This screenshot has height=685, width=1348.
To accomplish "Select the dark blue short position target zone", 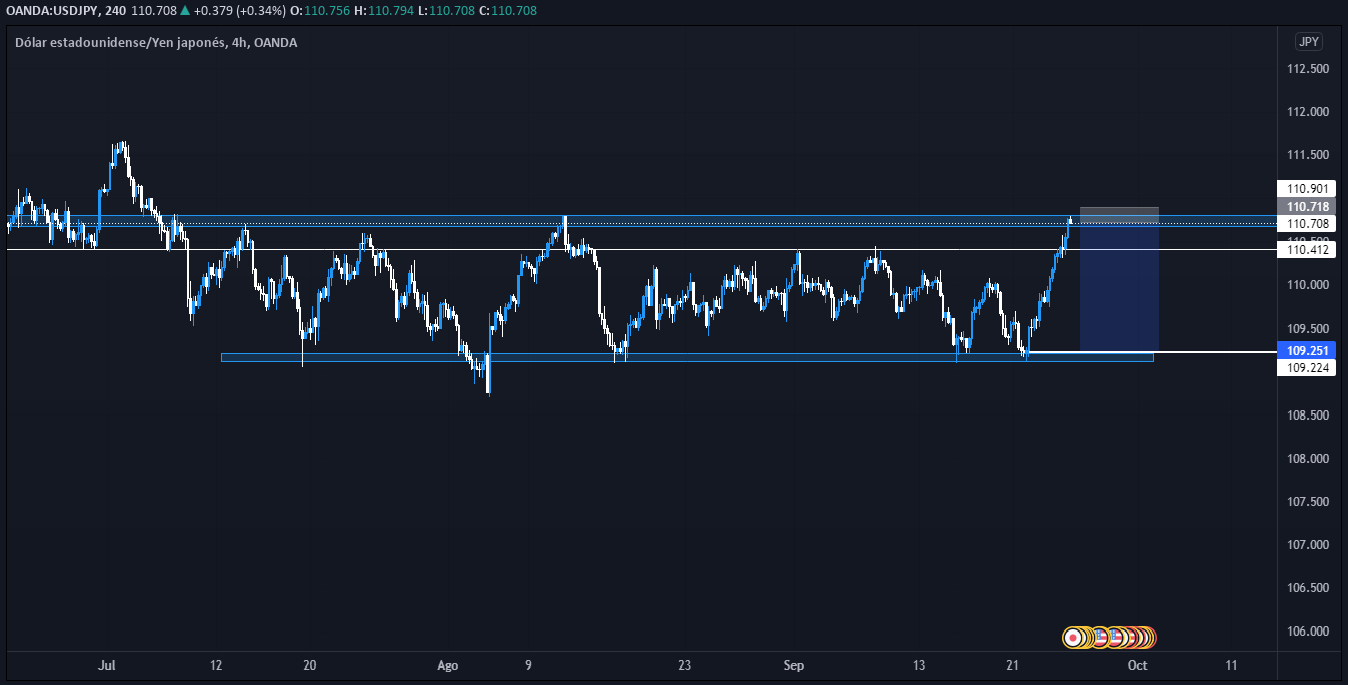I will pos(1118,290).
